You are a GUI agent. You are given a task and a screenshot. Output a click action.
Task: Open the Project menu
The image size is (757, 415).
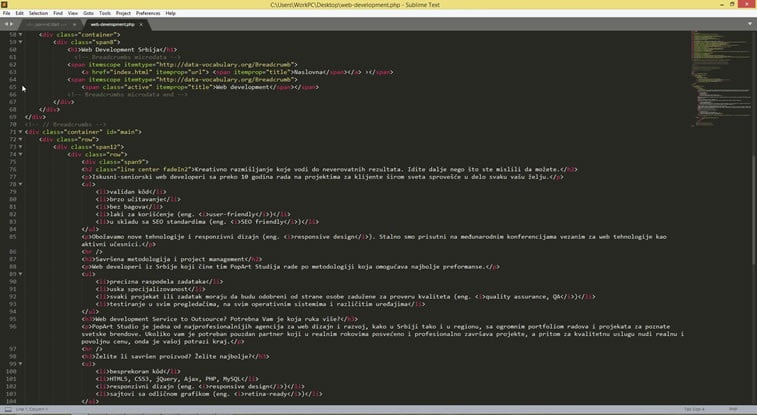click(123, 13)
